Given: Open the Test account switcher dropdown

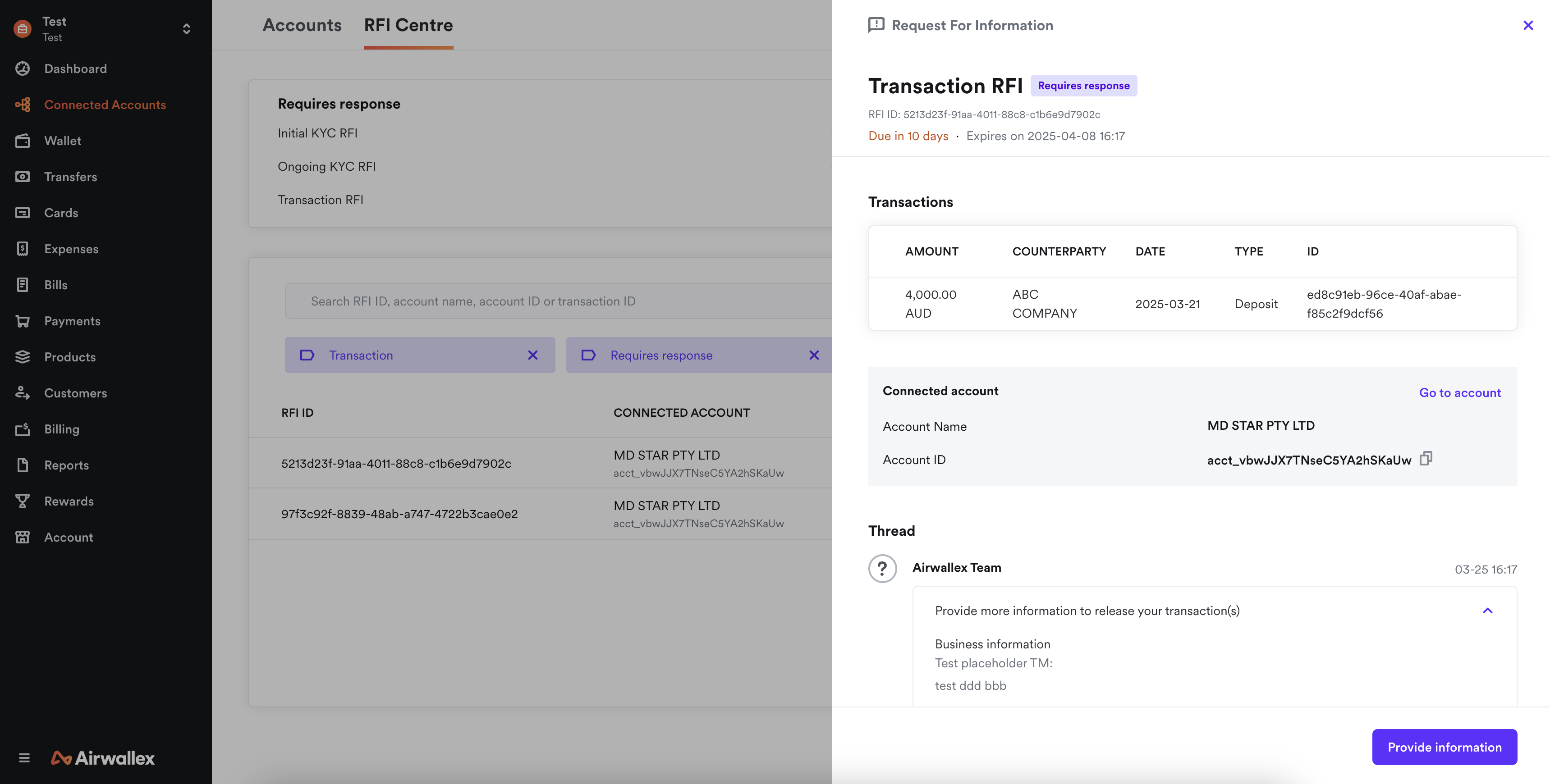Looking at the screenshot, I should point(187,29).
